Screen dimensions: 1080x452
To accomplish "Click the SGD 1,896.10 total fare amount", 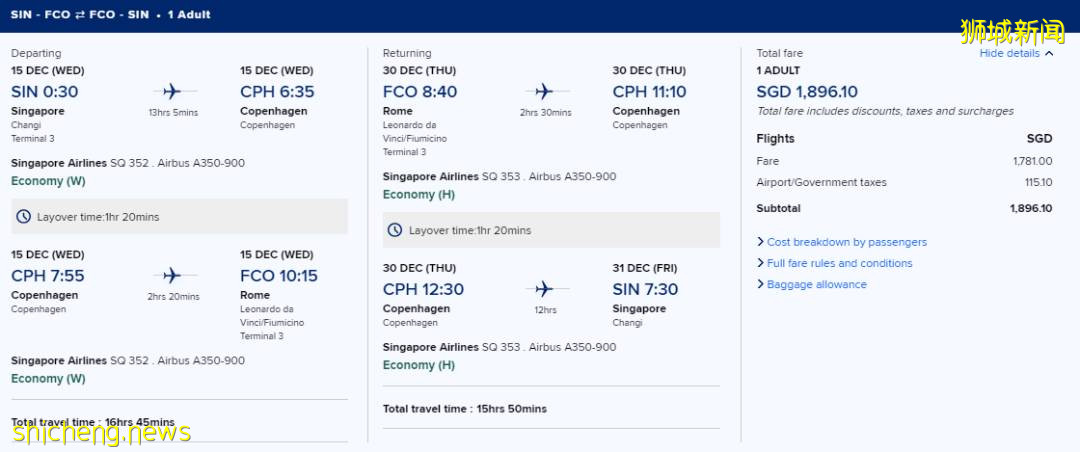I will pos(807,92).
